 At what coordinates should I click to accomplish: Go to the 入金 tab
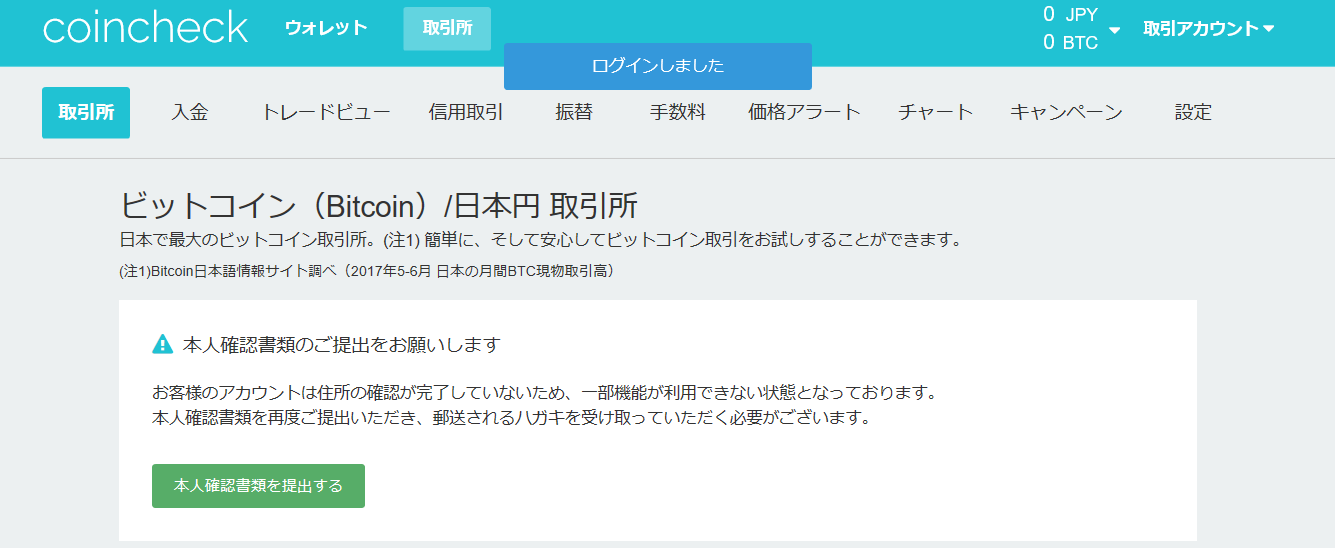pos(190,112)
